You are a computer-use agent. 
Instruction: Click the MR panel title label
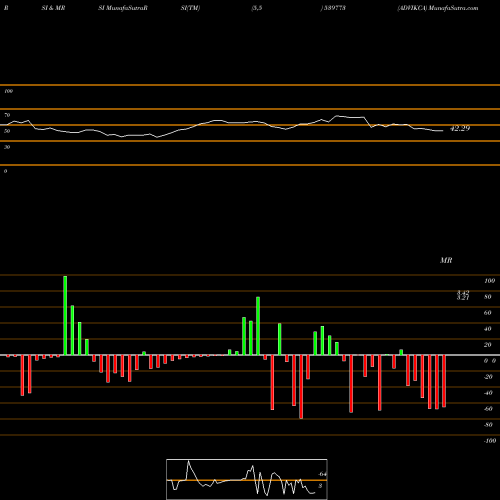click(446, 260)
